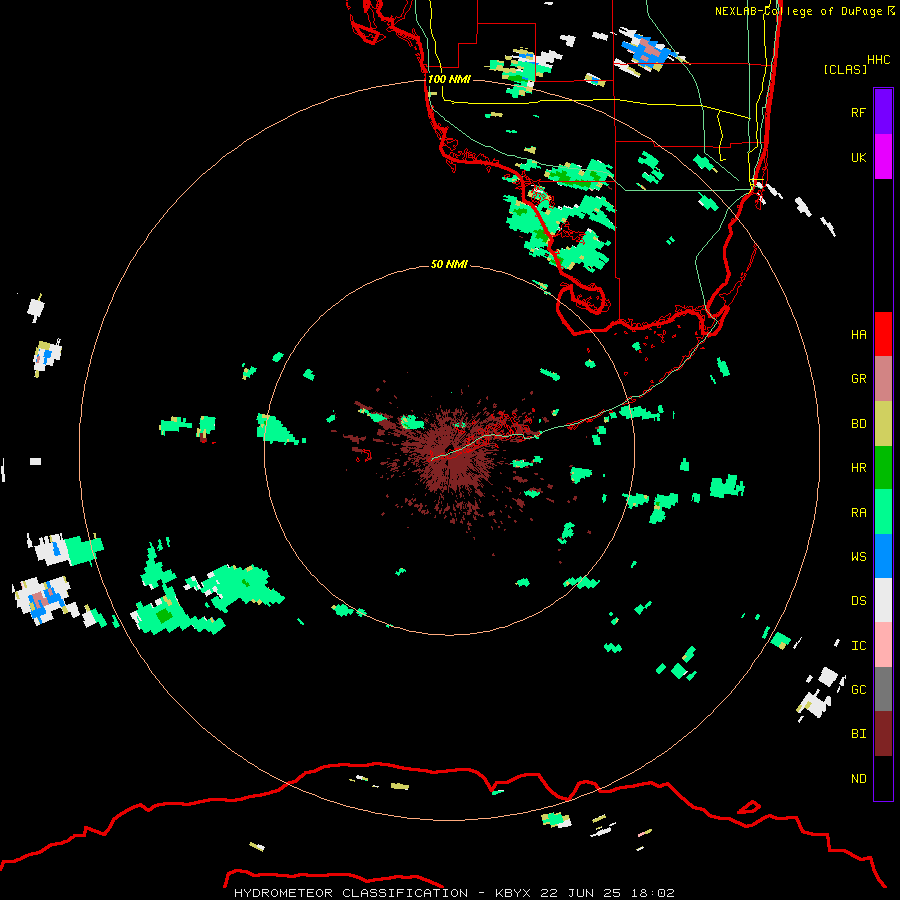Click the 100 NMI range ring label
Screen dimensions: 900x900
point(449,79)
